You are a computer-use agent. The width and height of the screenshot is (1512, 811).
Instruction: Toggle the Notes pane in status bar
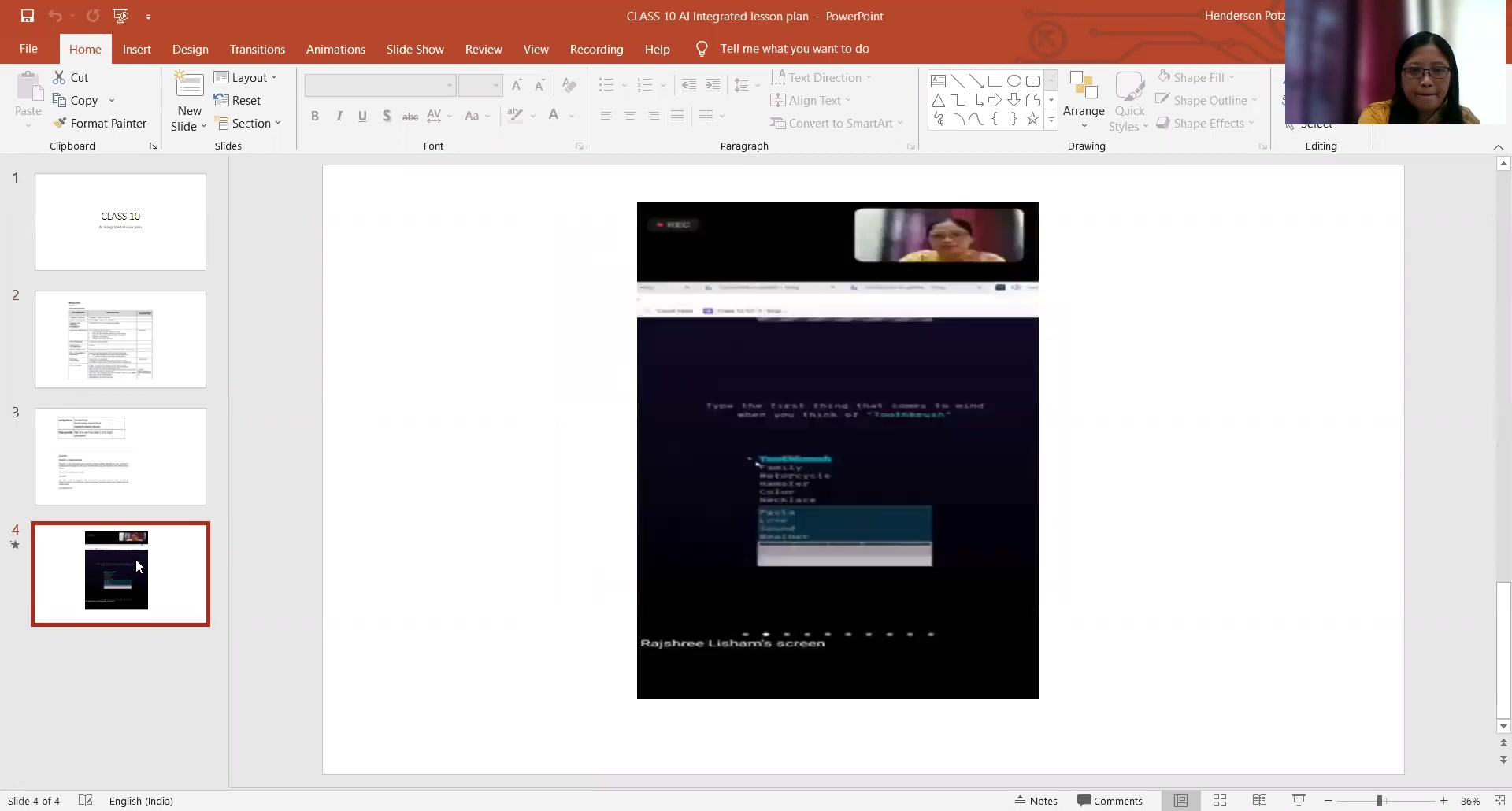[x=1036, y=801]
